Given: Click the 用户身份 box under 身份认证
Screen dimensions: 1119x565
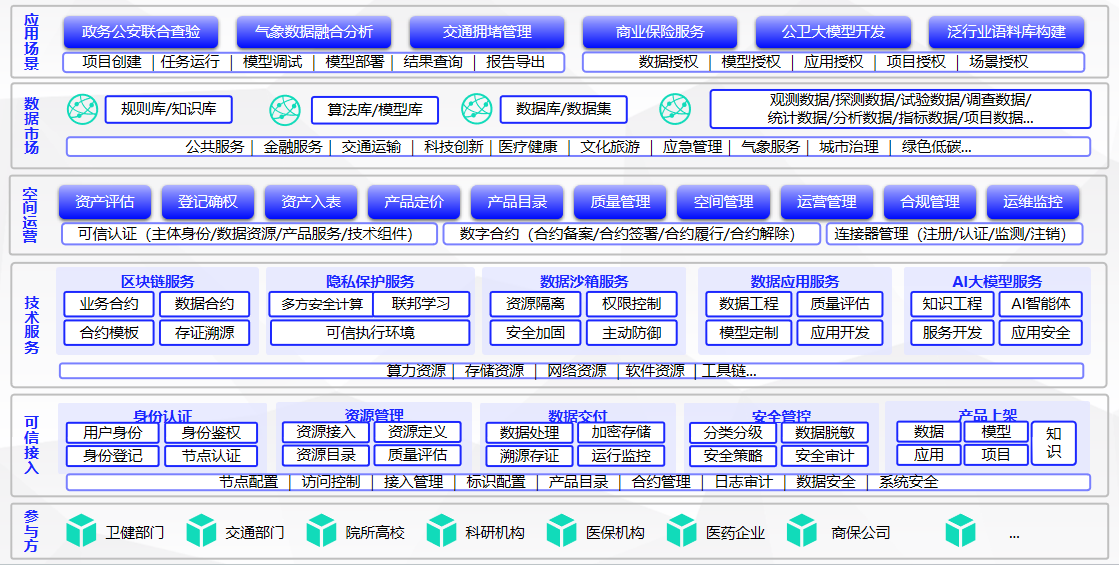Looking at the screenshot, I should click(113, 433).
